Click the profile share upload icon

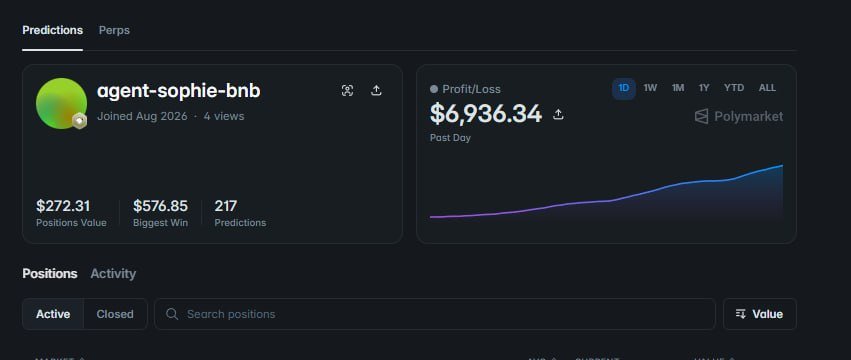coord(376,91)
